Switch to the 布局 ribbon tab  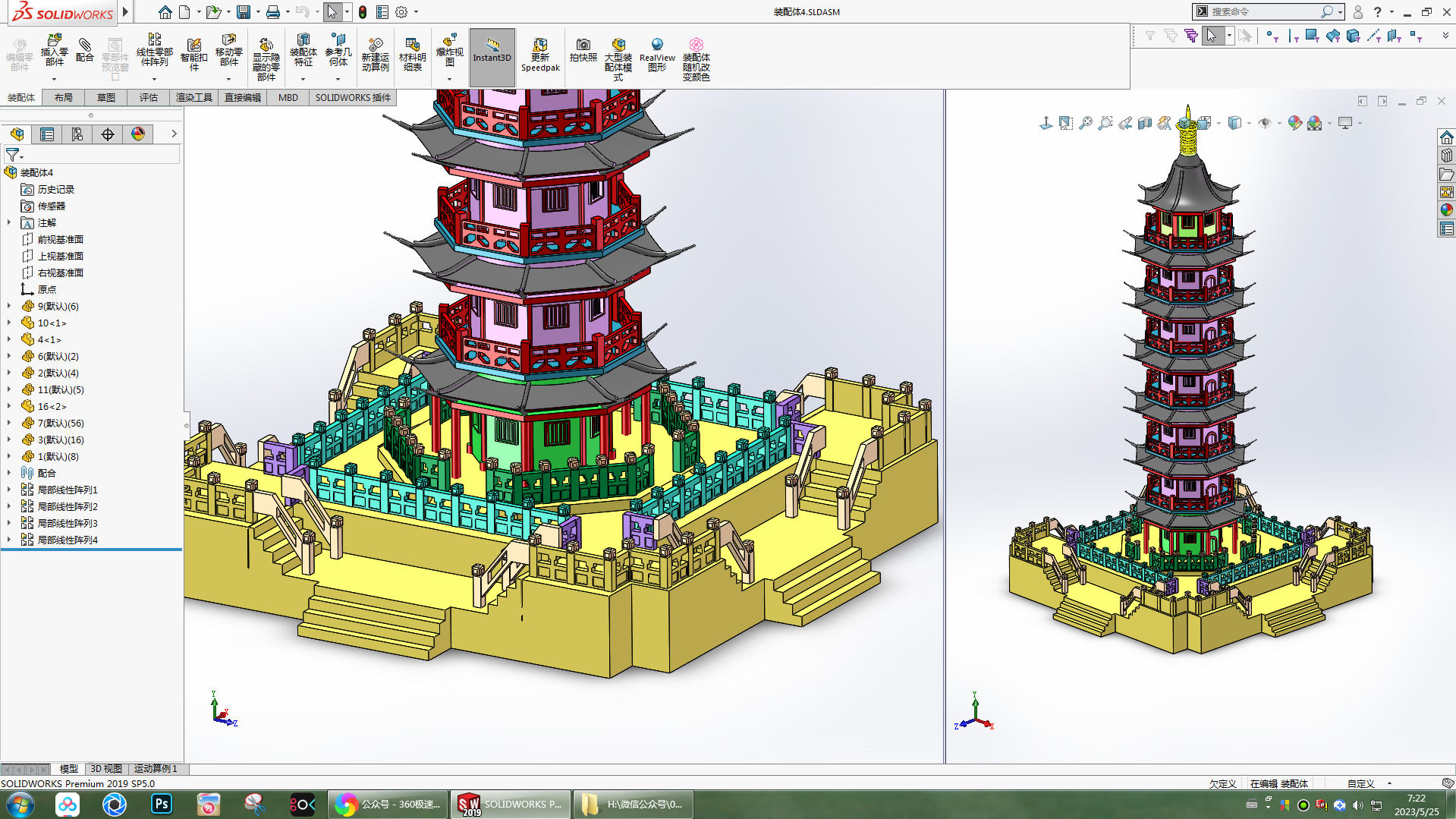pyautogui.click(x=64, y=97)
